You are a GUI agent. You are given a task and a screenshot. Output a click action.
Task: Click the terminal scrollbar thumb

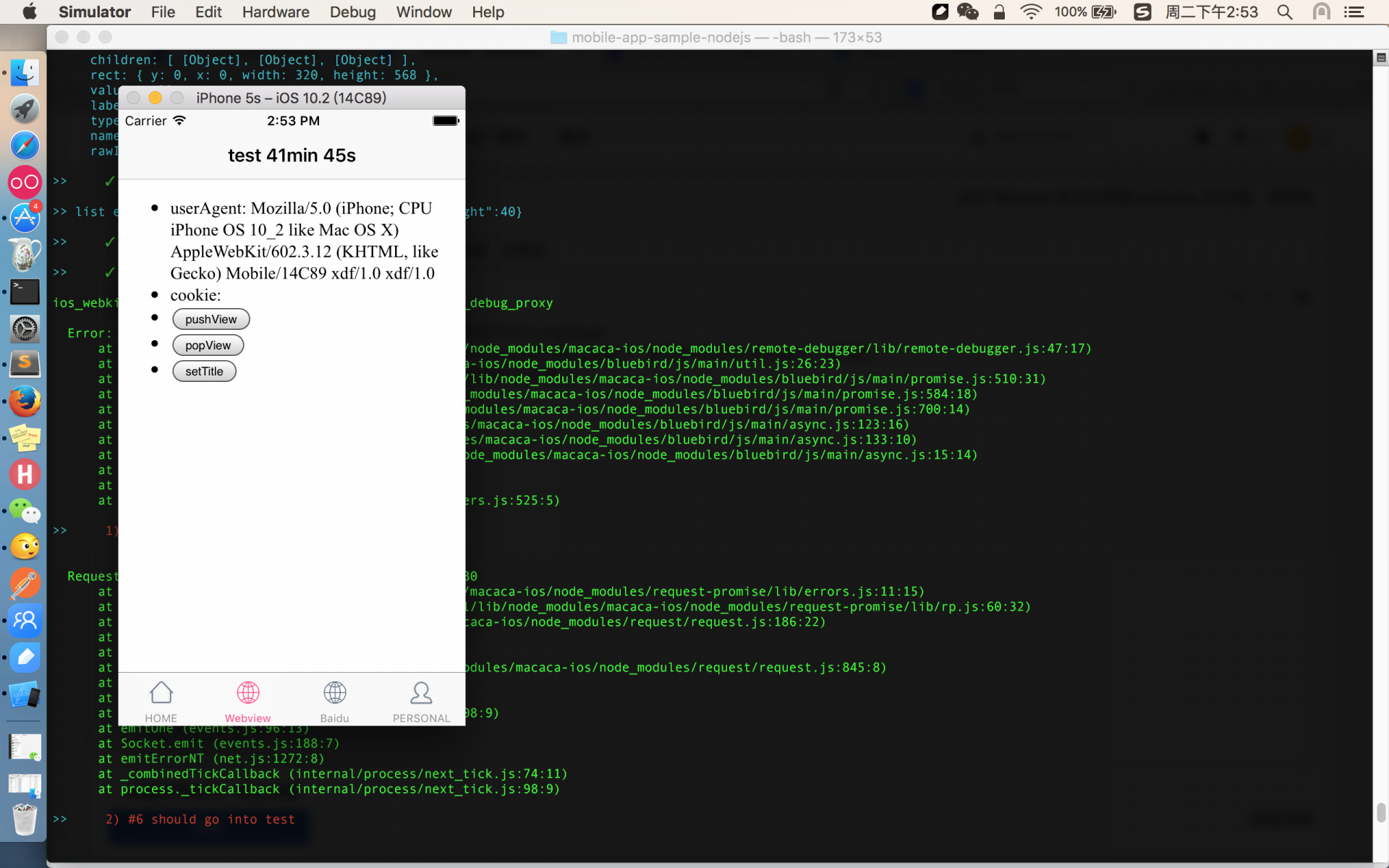pyautogui.click(x=1381, y=812)
